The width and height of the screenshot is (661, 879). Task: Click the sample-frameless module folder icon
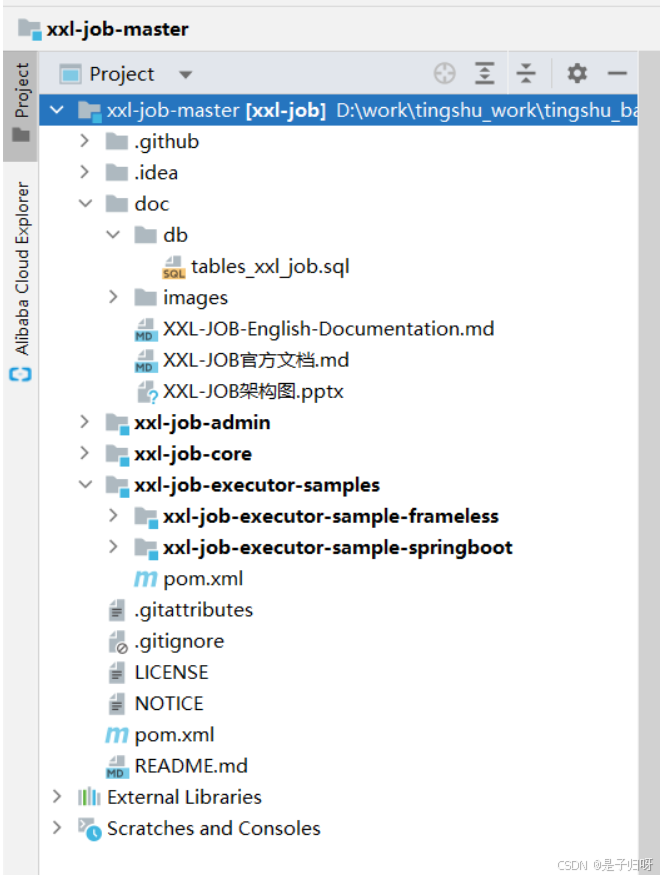pos(146,517)
